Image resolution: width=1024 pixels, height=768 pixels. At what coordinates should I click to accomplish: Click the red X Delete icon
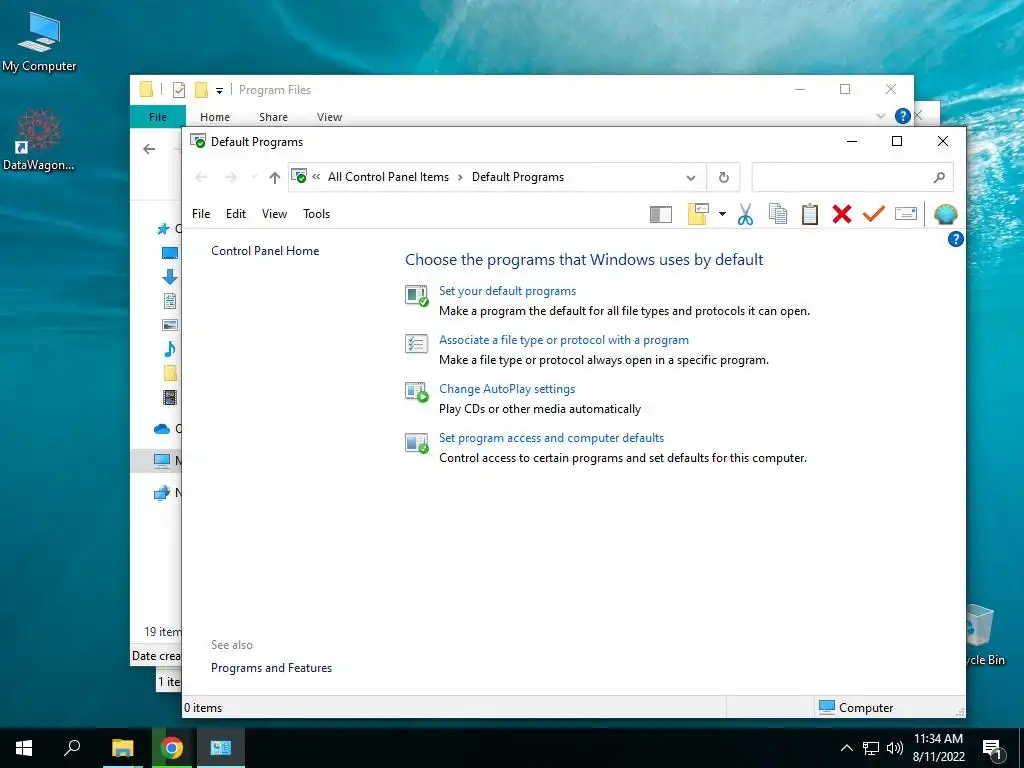pyautogui.click(x=842, y=214)
